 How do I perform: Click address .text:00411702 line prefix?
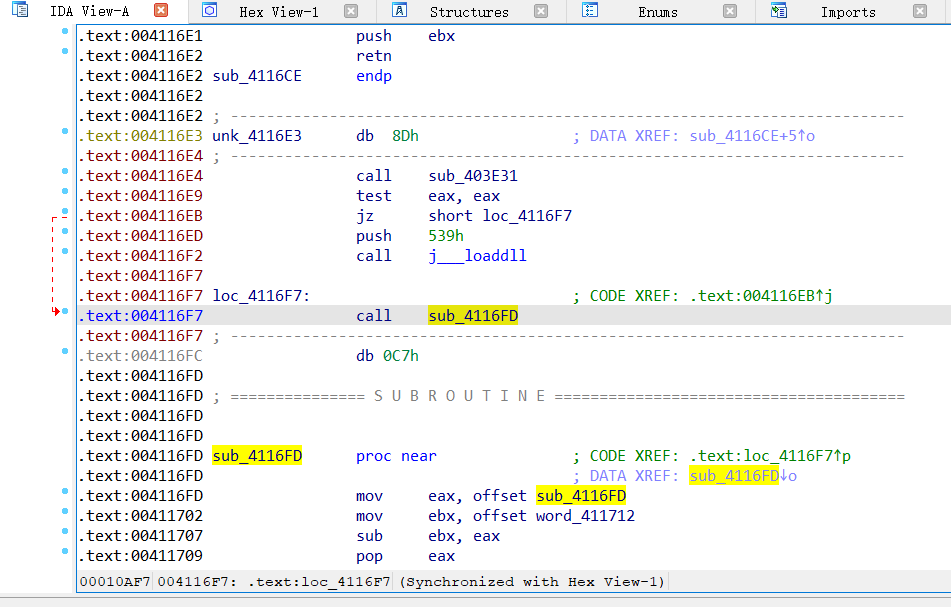[141, 516]
